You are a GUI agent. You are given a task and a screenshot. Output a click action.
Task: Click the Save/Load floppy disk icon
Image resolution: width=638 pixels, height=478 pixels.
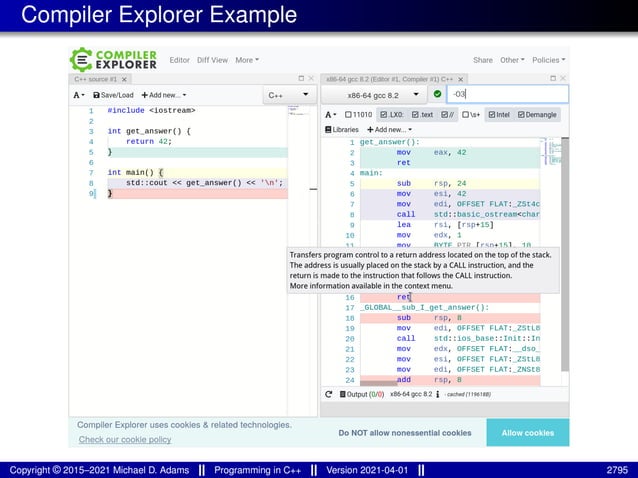point(96,95)
